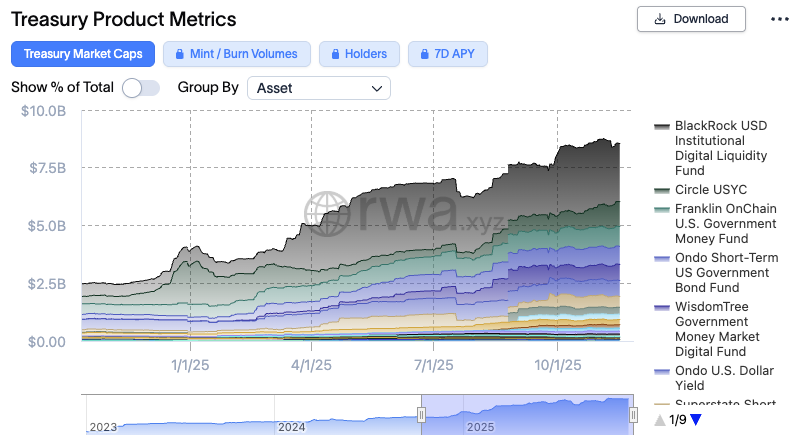
Task: Click the download arrow icon
Action: 660,19
